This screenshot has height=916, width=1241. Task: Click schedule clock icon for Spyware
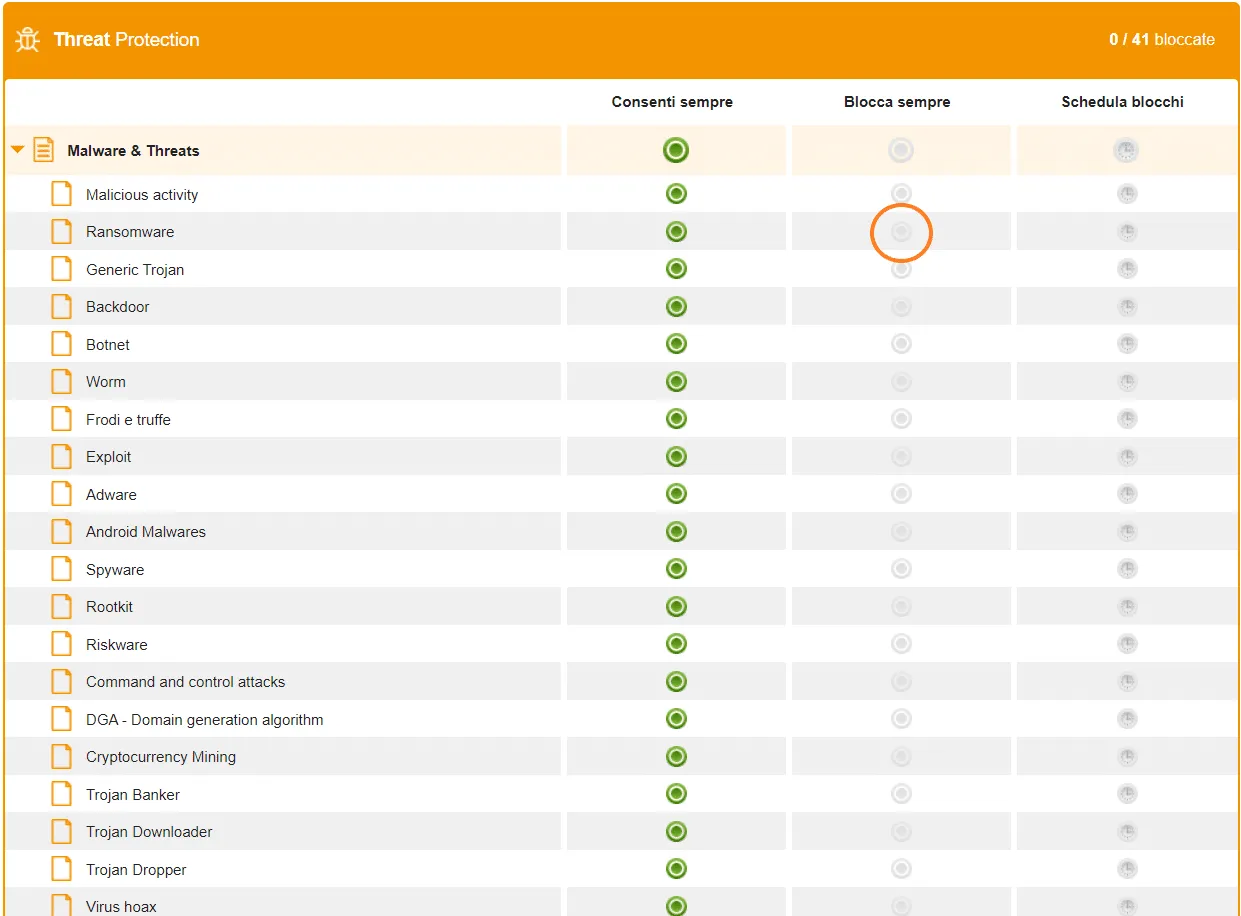coord(1127,569)
